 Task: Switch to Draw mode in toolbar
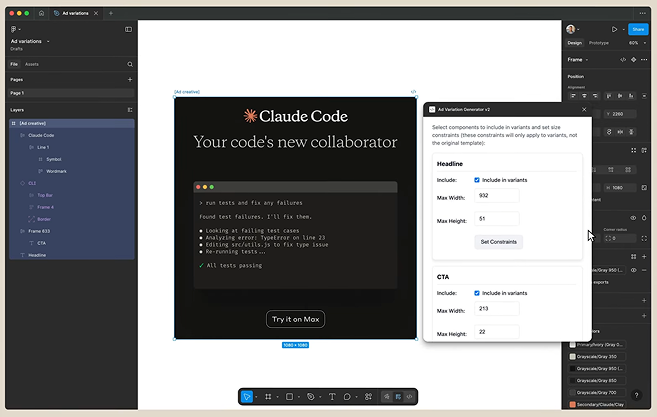[x=386, y=396]
